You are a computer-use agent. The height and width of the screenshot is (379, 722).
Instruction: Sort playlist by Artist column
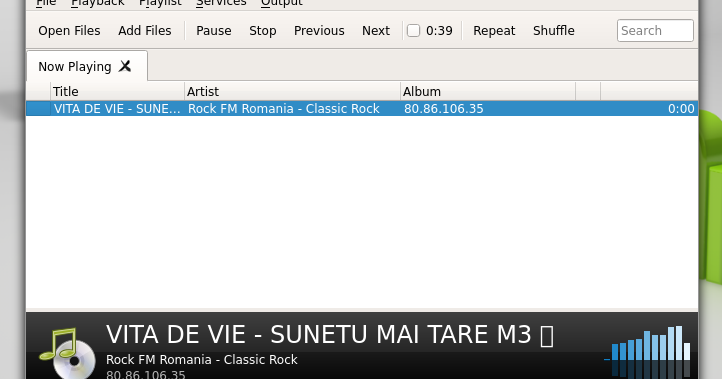coord(292,92)
